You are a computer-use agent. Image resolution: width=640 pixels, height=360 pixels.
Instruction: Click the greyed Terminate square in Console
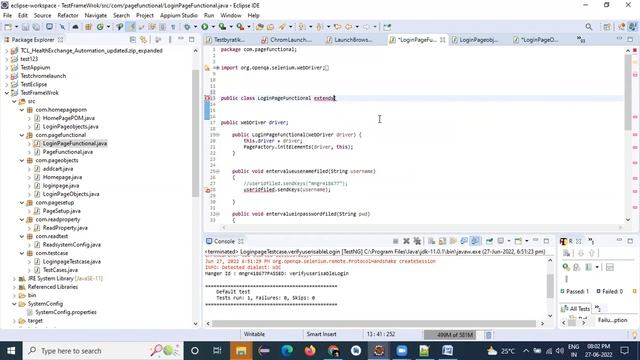pos(396,241)
